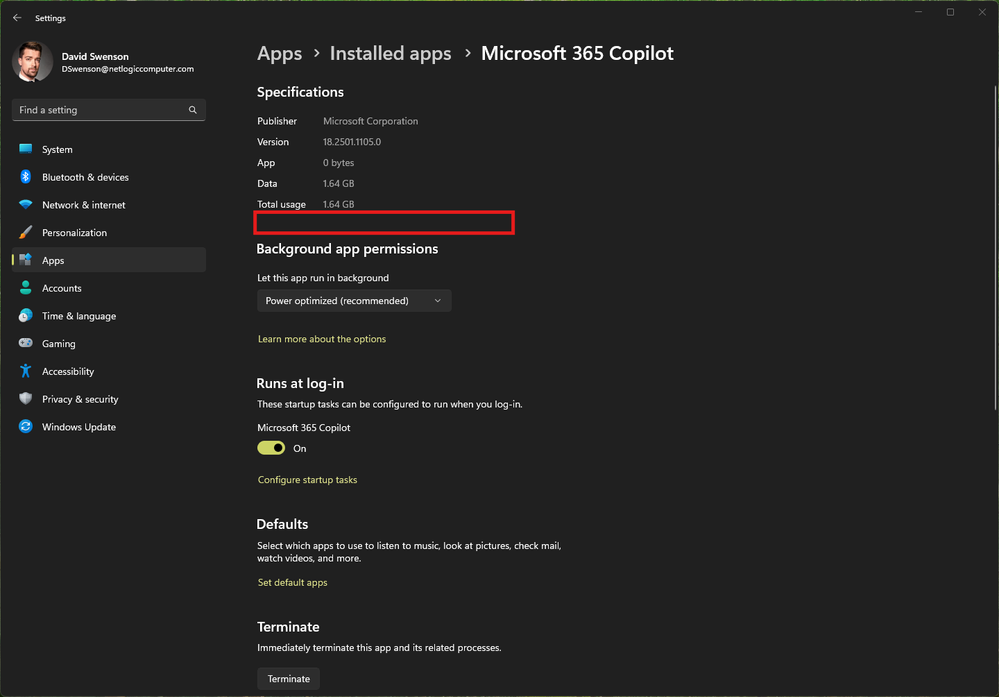The width and height of the screenshot is (999, 697).
Task: Click the search magnifier icon
Action: pyautogui.click(x=192, y=110)
